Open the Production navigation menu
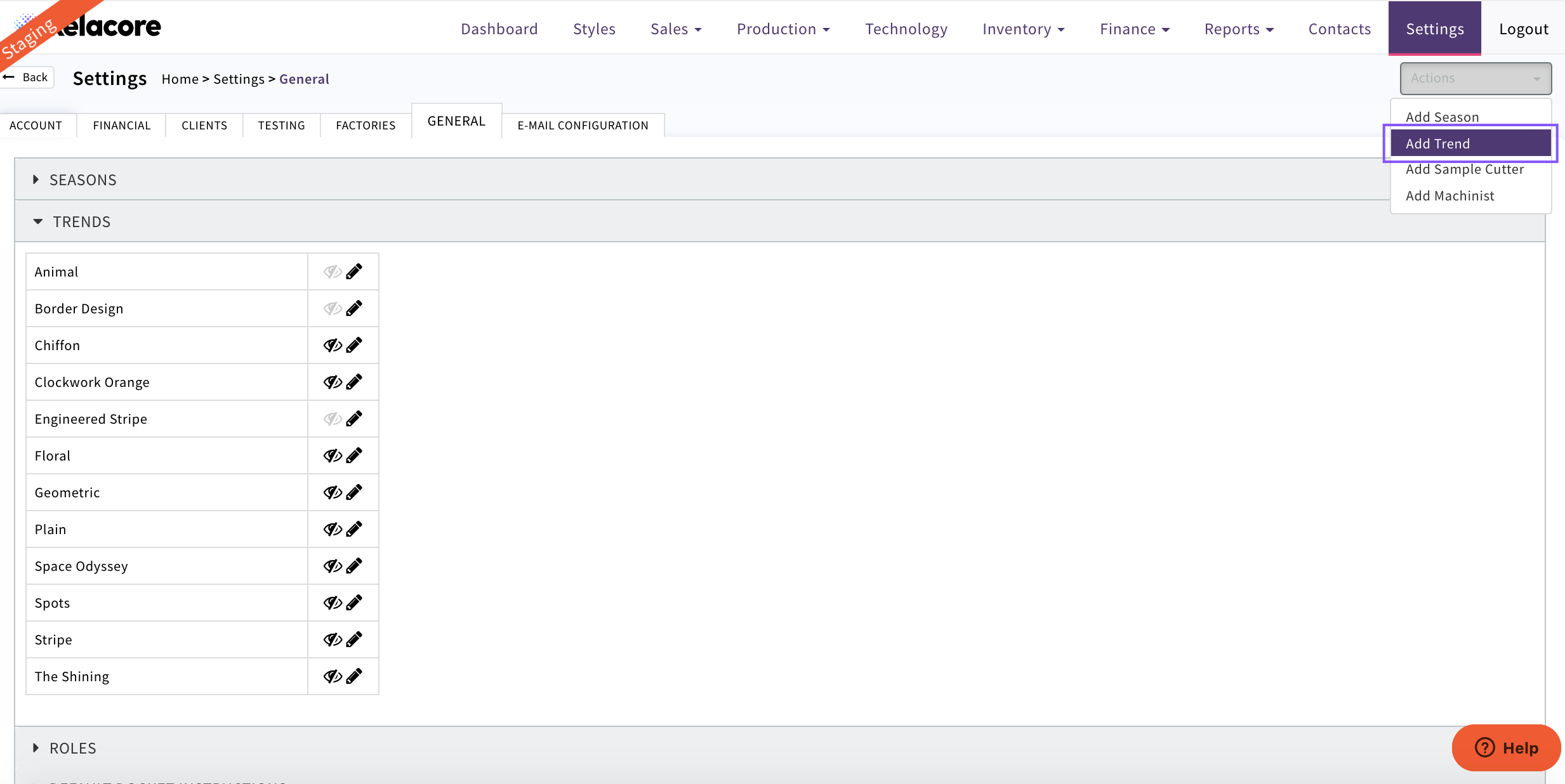 (x=782, y=29)
